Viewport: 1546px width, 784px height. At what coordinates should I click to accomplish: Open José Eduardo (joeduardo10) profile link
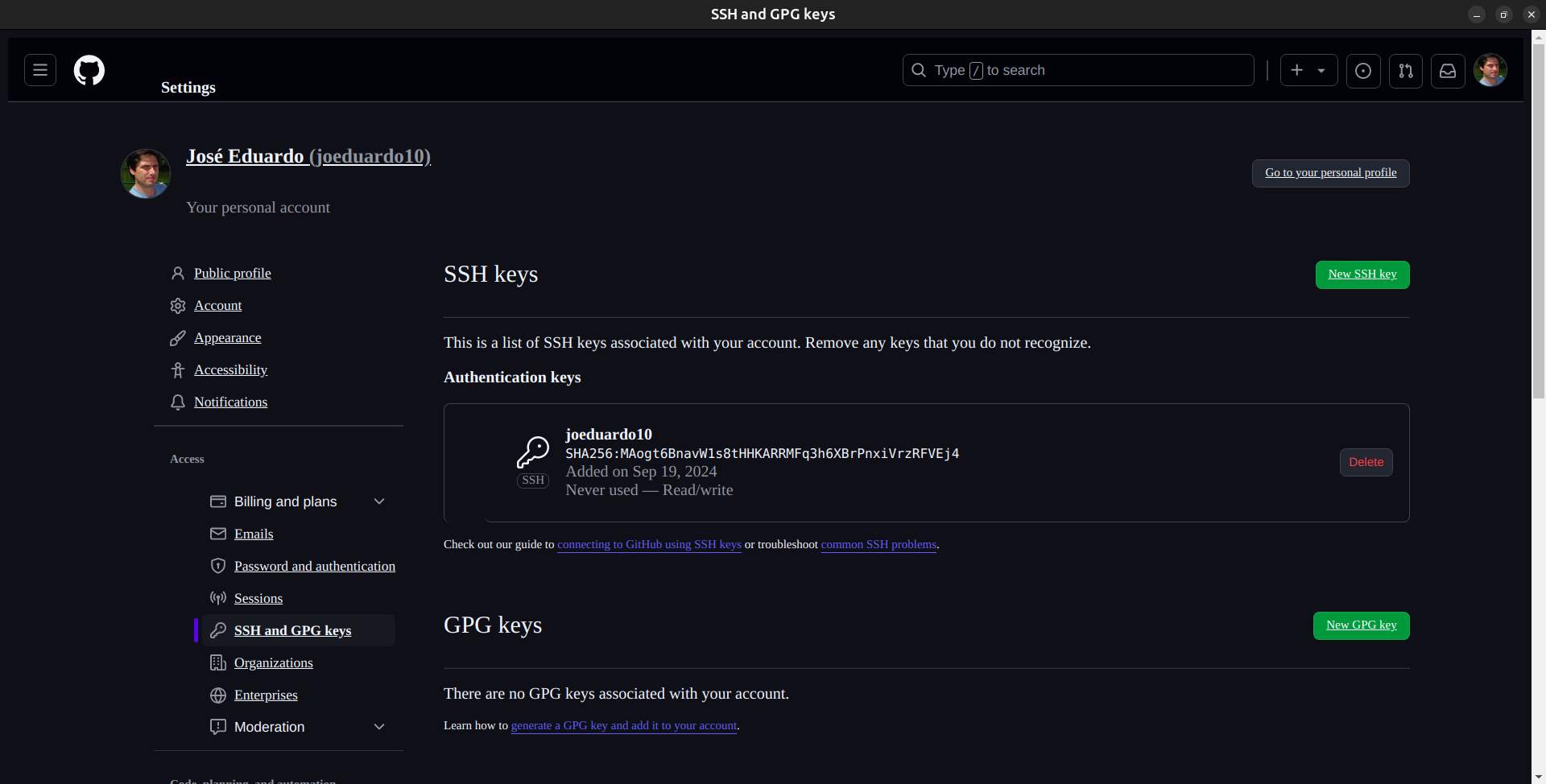point(308,156)
